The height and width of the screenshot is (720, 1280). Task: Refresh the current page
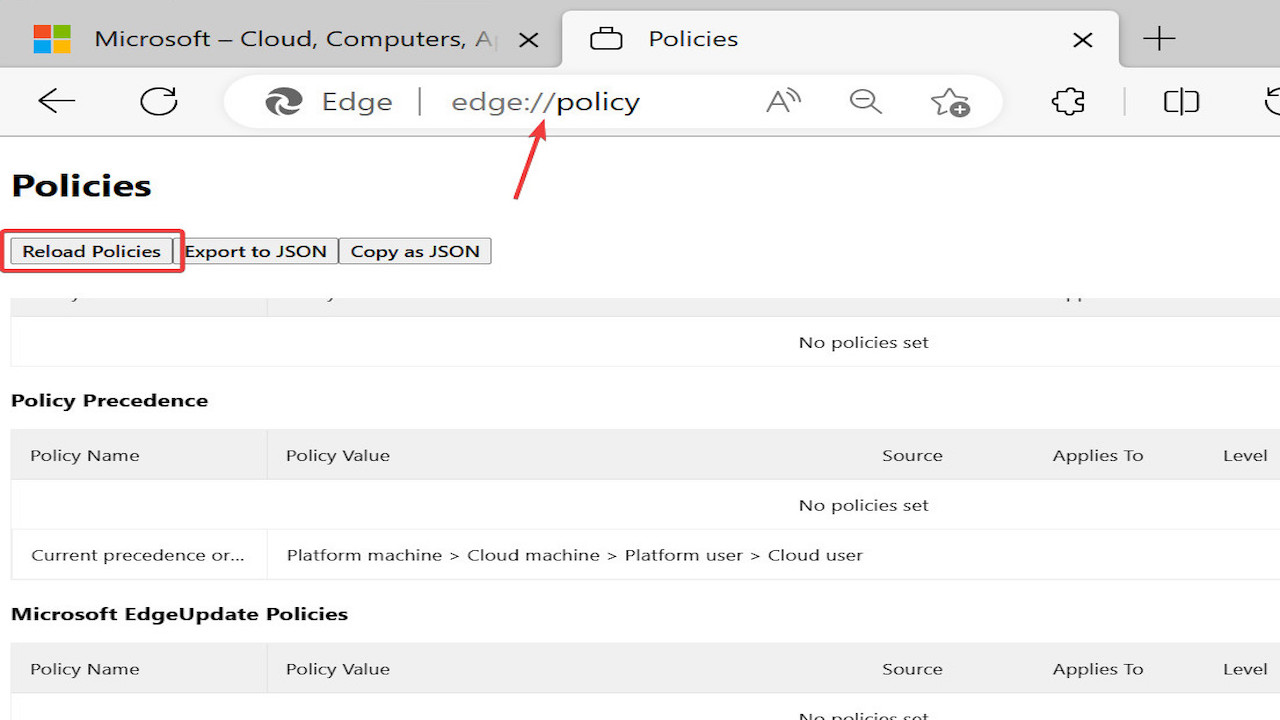coord(158,101)
